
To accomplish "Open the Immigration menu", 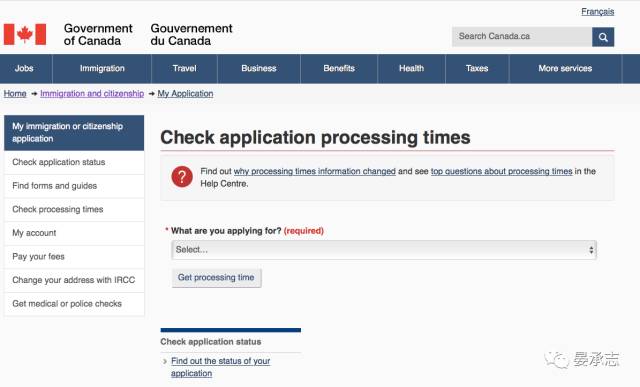I will (102, 69).
